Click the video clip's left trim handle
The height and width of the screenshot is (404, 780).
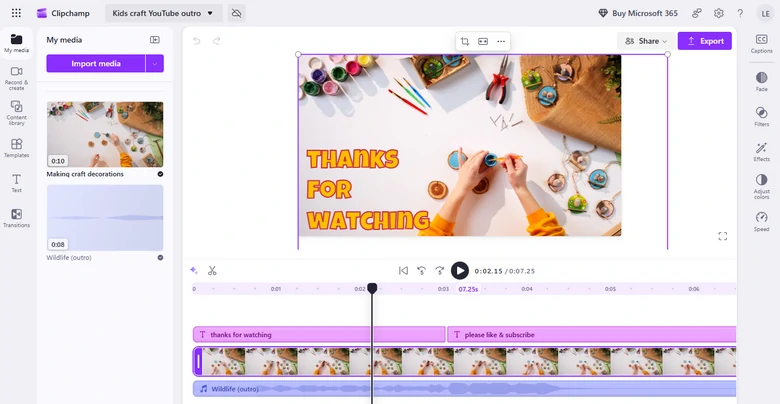pyautogui.click(x=198, y=362)
